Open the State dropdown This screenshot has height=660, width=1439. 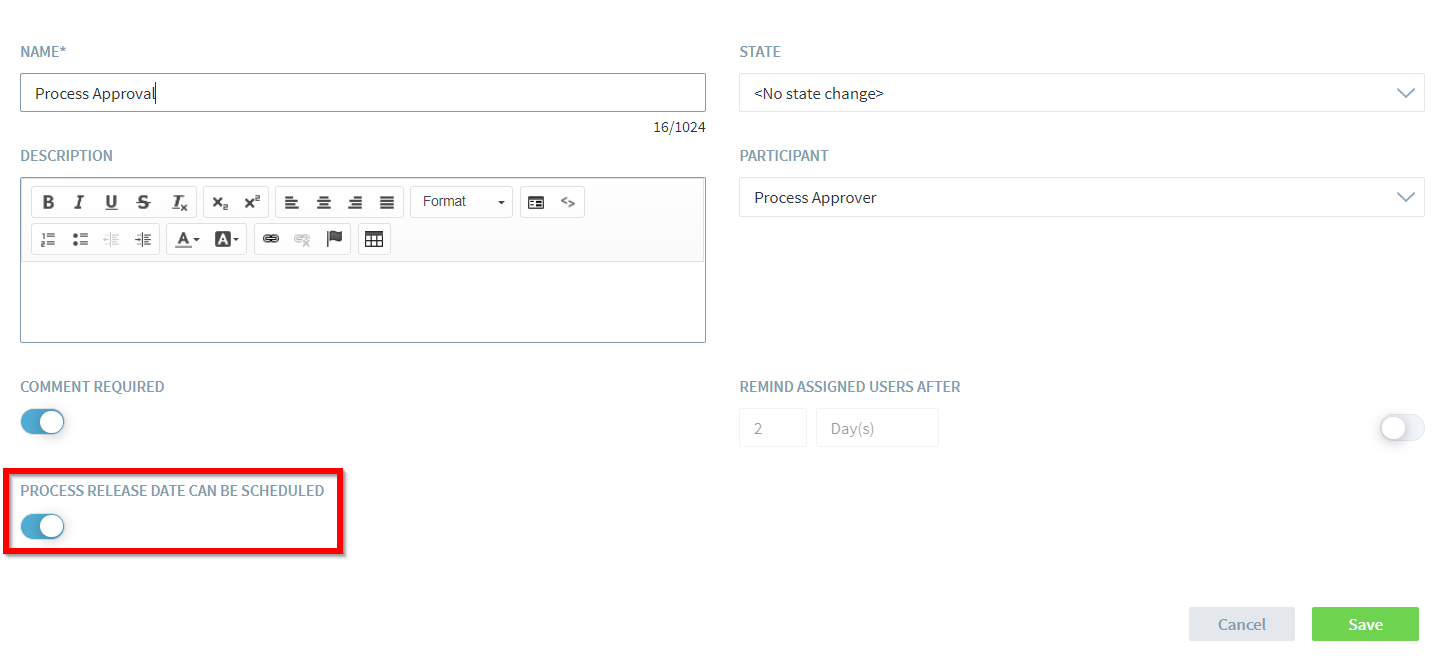(1081, 93)
